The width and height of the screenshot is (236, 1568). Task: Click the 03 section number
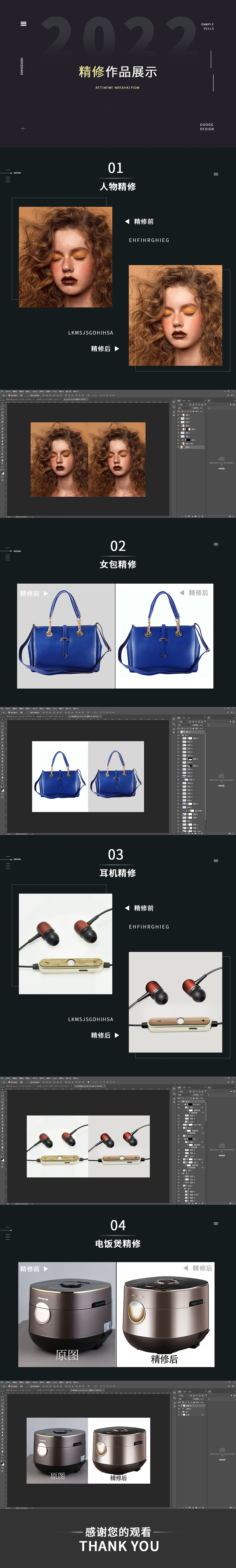(116, 855)
